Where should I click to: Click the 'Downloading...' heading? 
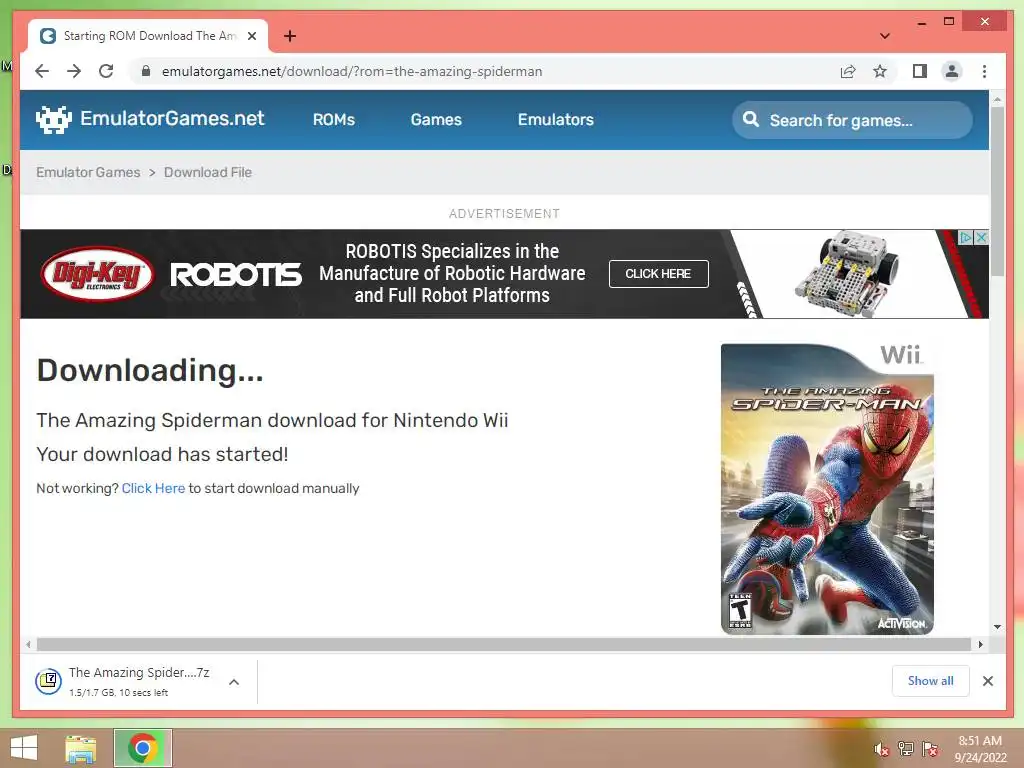tap(150, 370)
